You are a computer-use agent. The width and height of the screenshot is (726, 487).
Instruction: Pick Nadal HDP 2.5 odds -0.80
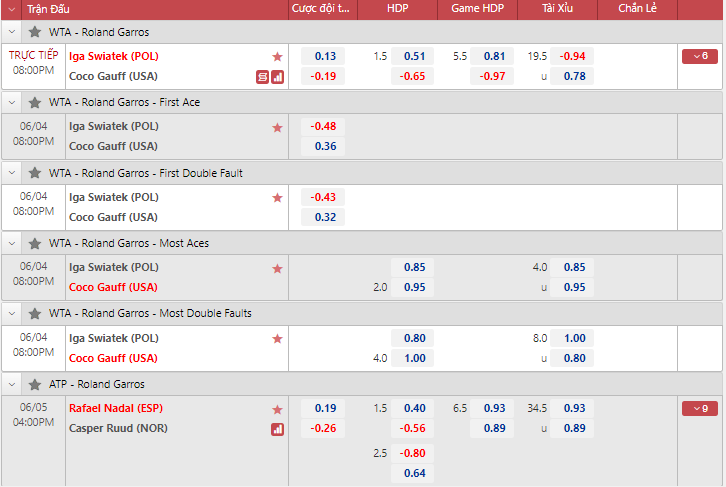point(413,453)
